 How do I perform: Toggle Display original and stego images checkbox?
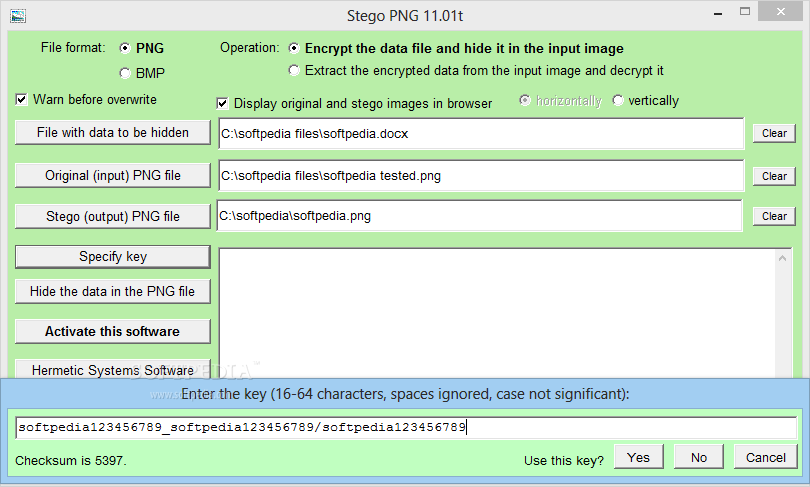coord(222,103)
